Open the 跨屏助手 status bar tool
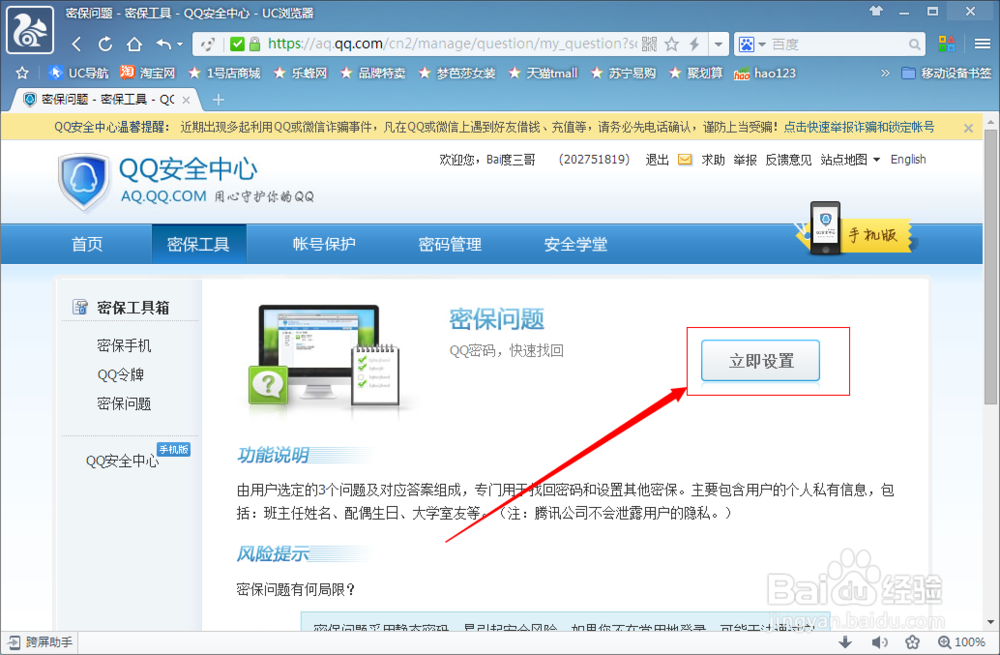1000x655 pixels. click(40, 642)
